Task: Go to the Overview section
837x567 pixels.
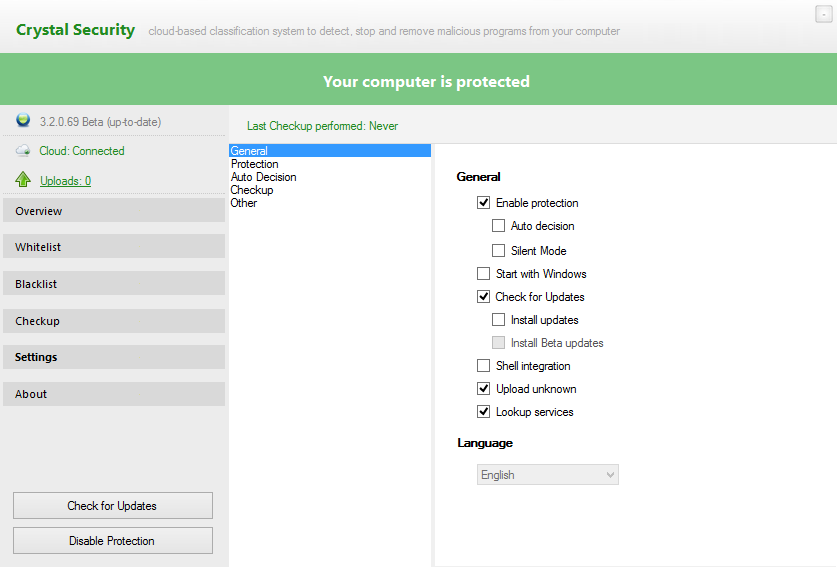Action: click(x=113, y=211)
